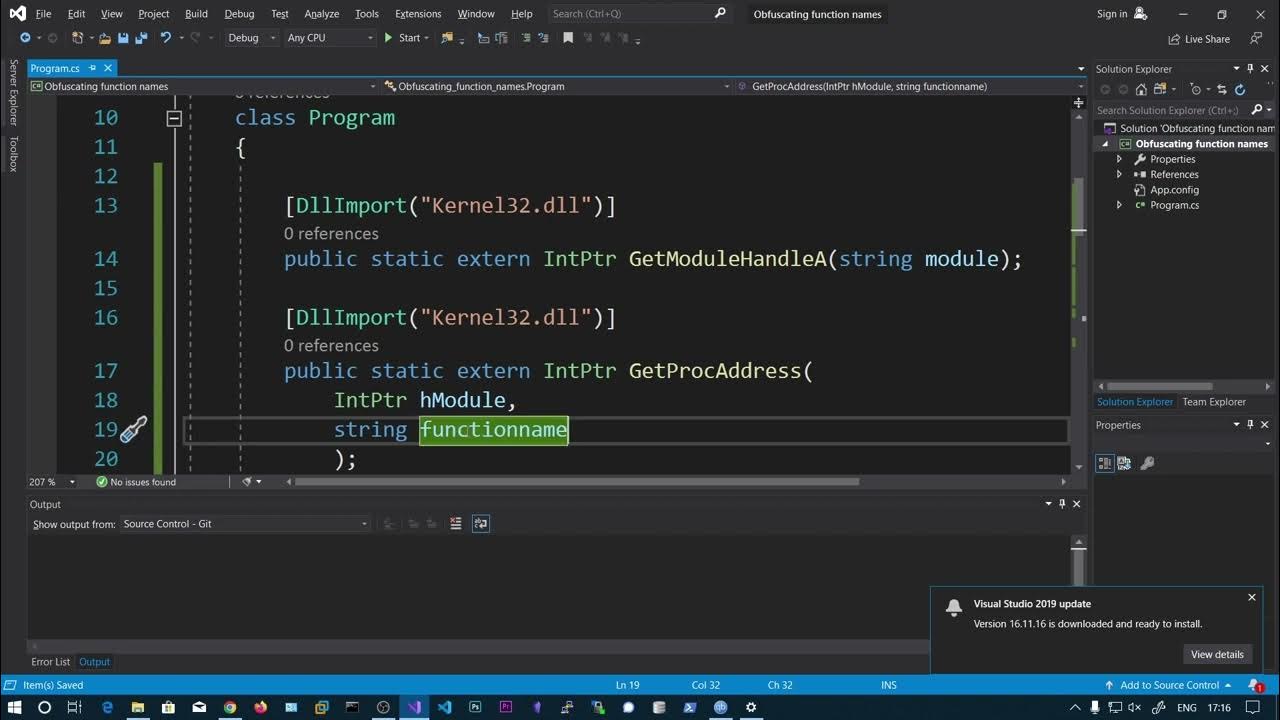
Task: Open Firefox from the taskbar
Action: [x=261, y=707]
